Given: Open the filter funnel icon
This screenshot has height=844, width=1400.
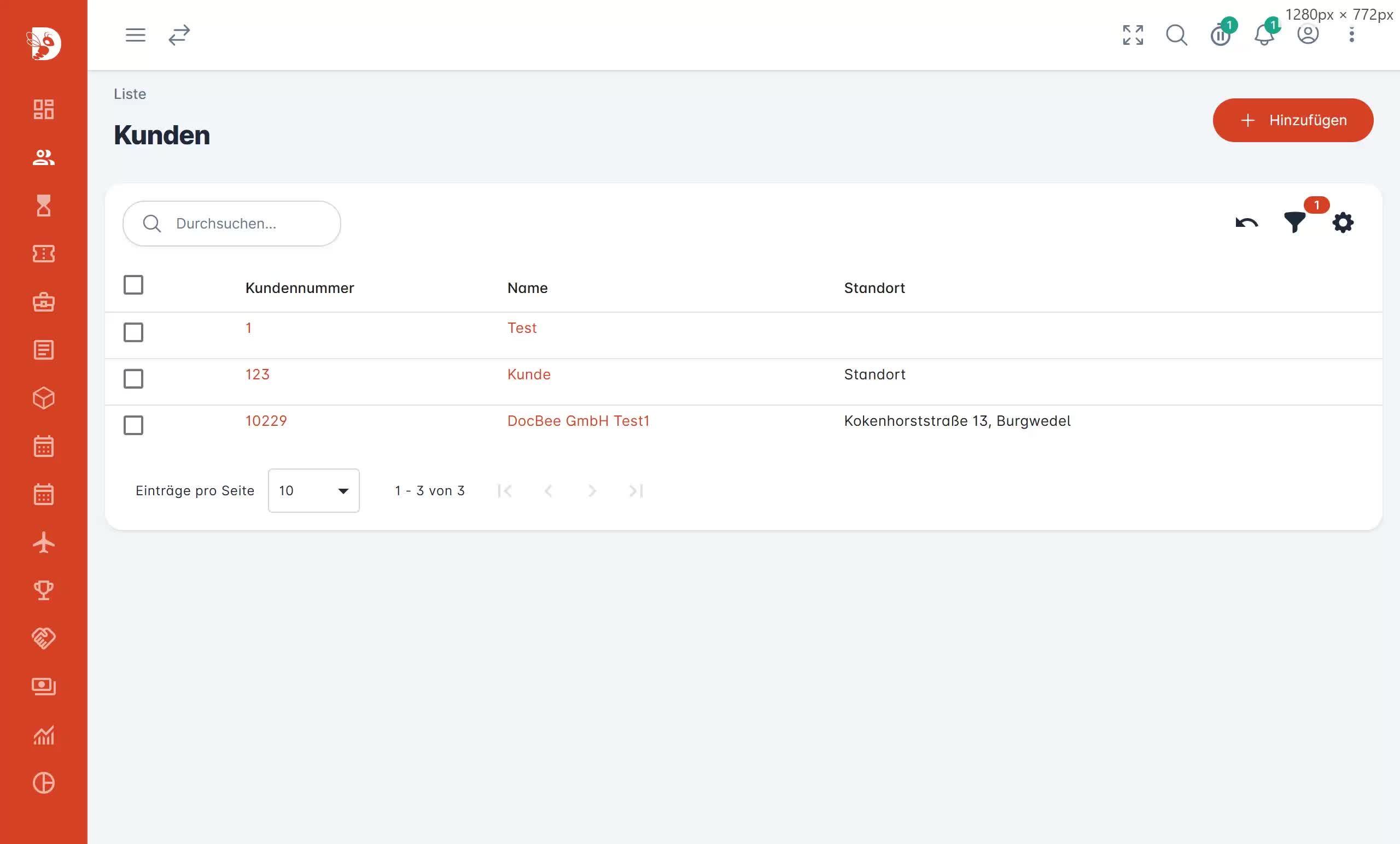Looking at the screenshot, I should 1294,222.
